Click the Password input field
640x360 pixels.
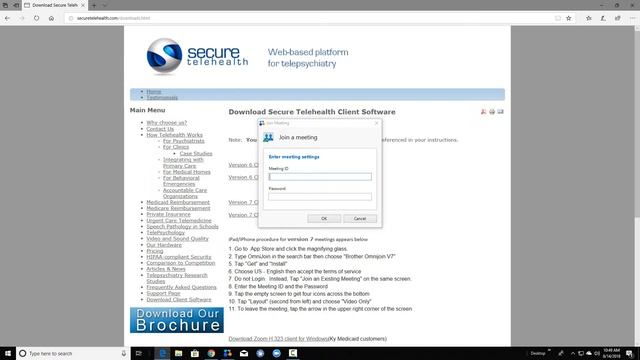point(320,197)
